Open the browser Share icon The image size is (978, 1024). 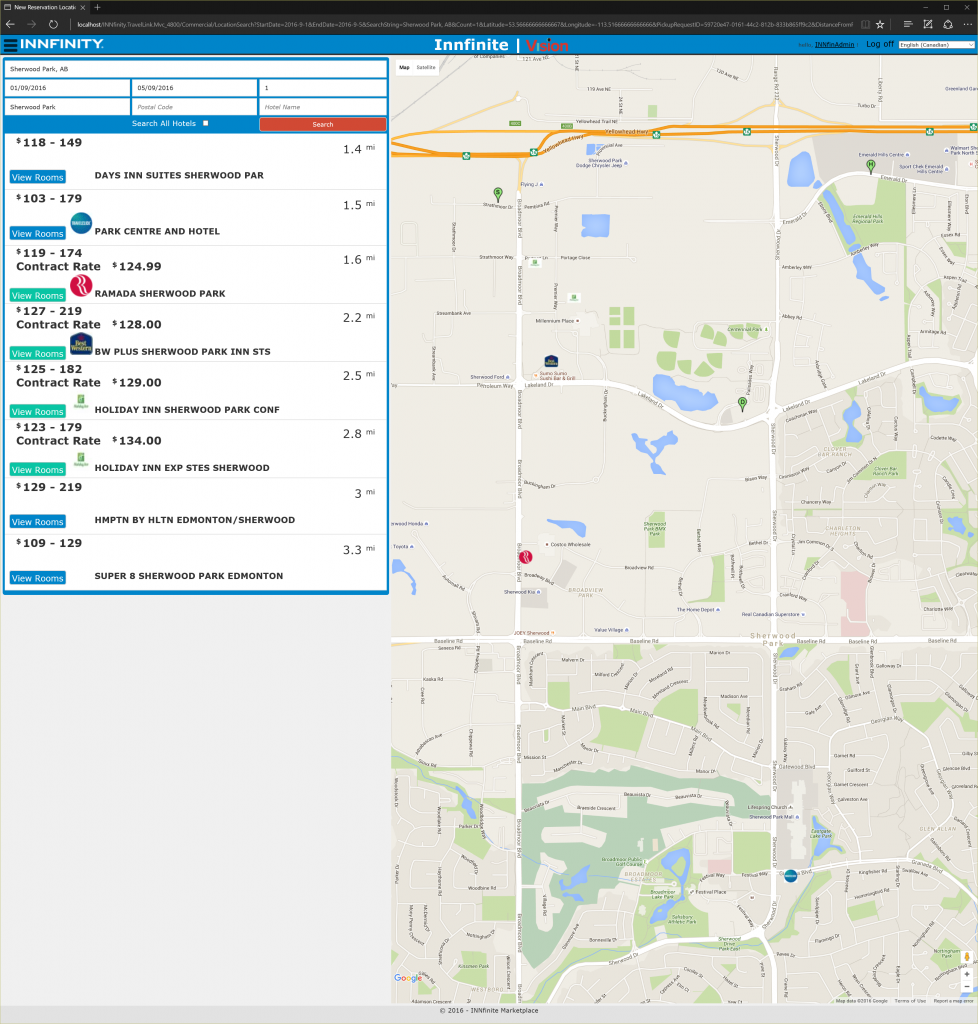click(x=948, y=24)
